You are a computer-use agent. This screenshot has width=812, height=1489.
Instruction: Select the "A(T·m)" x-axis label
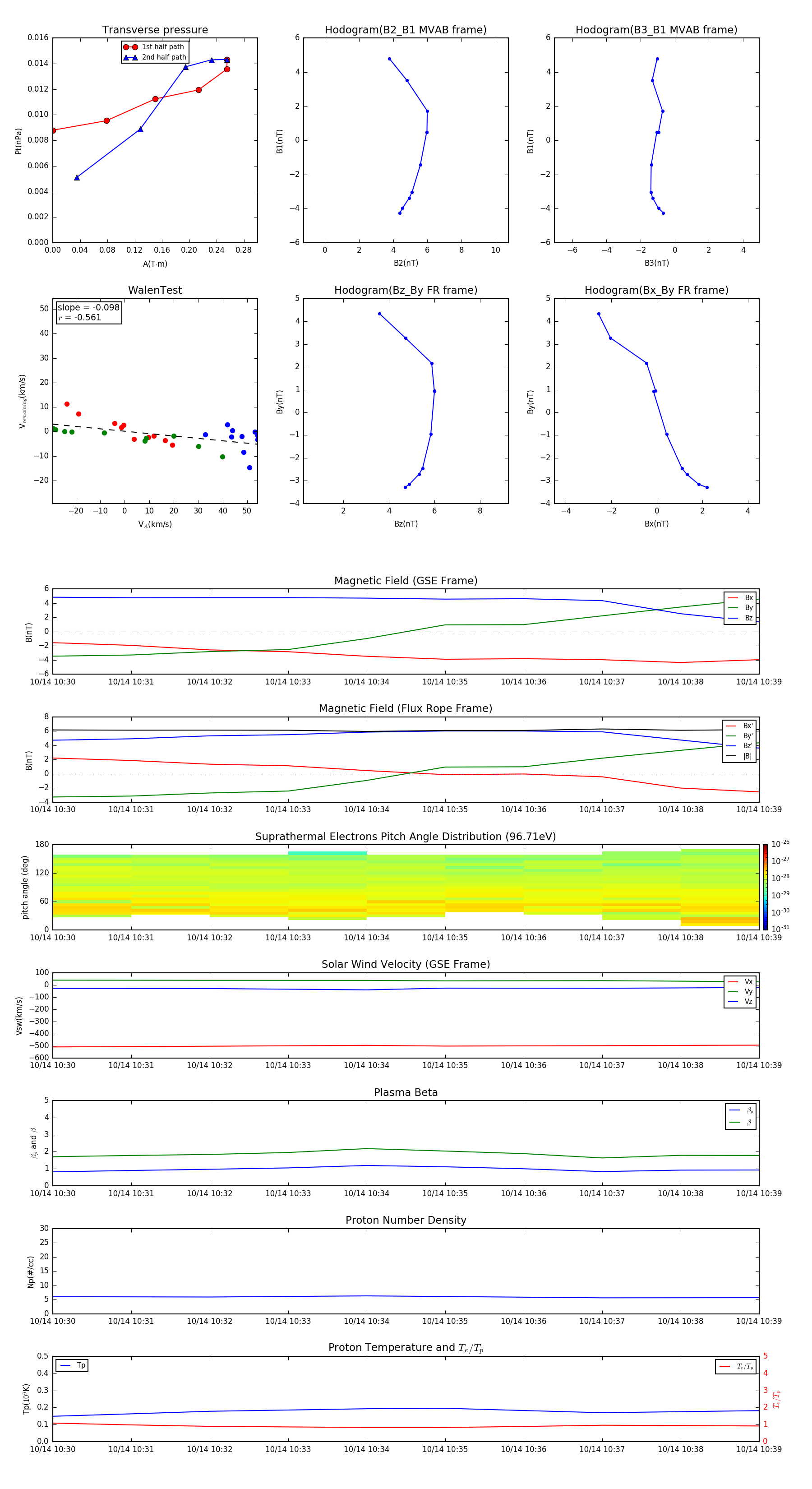[155, 264]
